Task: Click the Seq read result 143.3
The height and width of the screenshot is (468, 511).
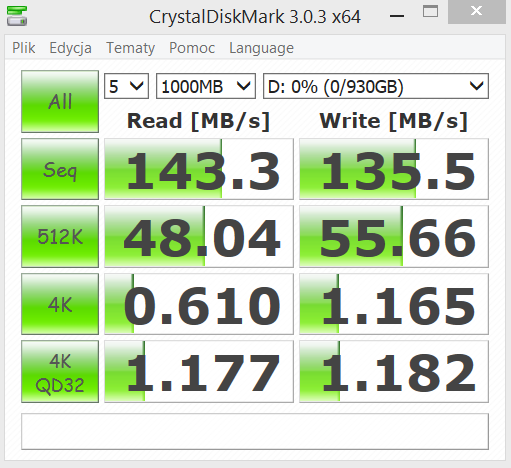Action: click(199, 169)
